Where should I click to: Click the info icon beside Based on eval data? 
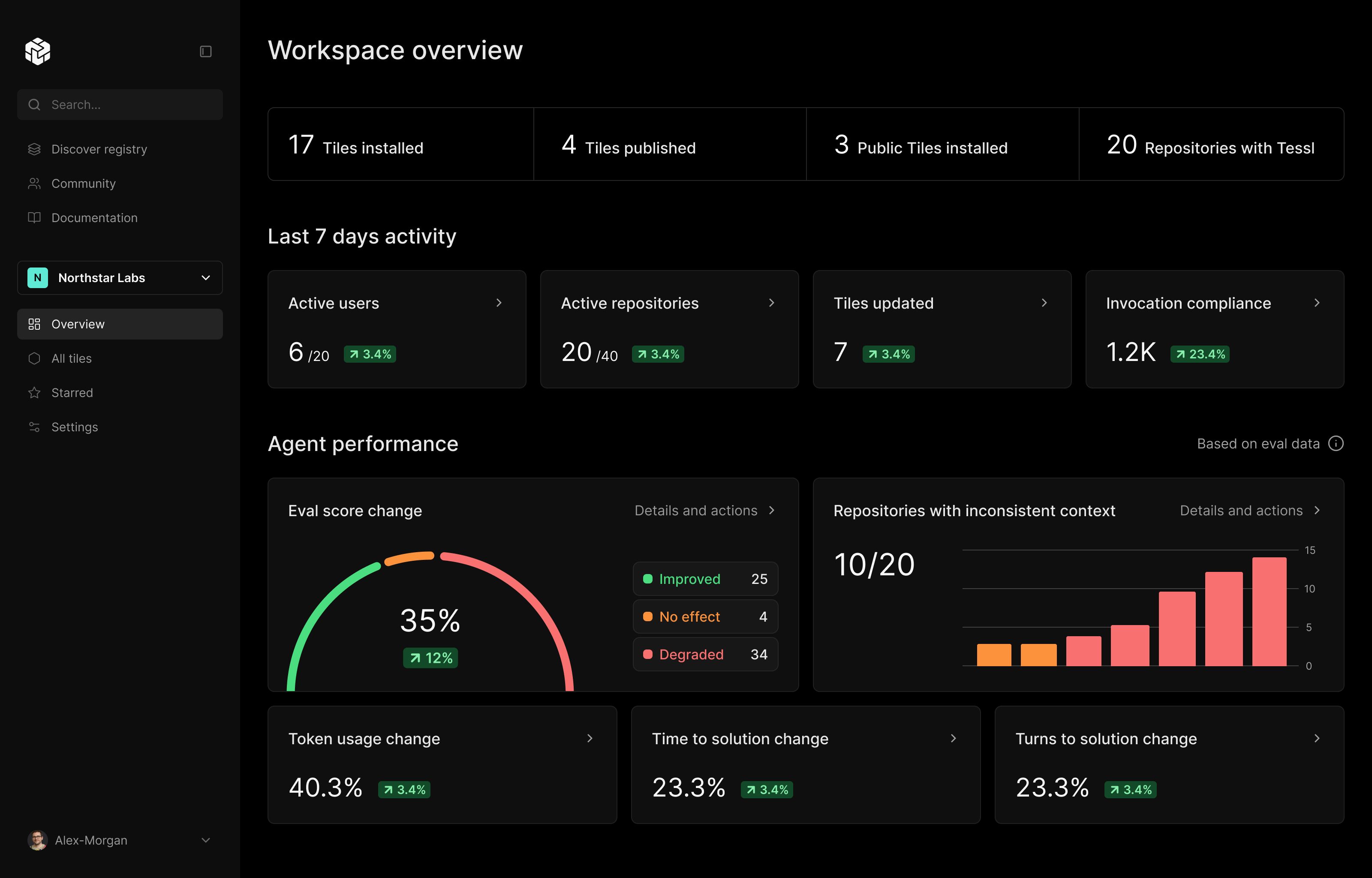pos(1336,444)
